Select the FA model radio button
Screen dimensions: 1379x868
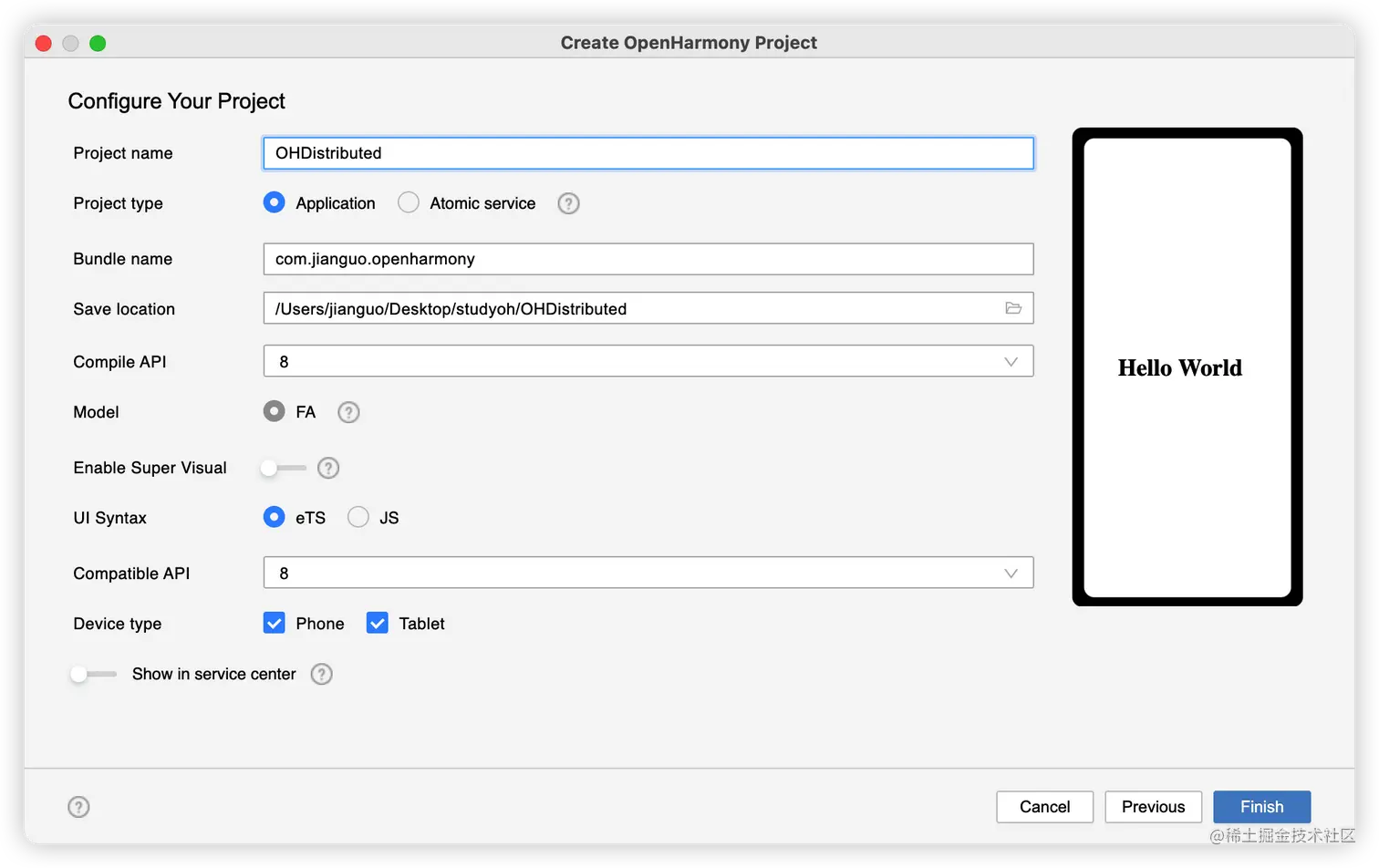pos(274,411)
